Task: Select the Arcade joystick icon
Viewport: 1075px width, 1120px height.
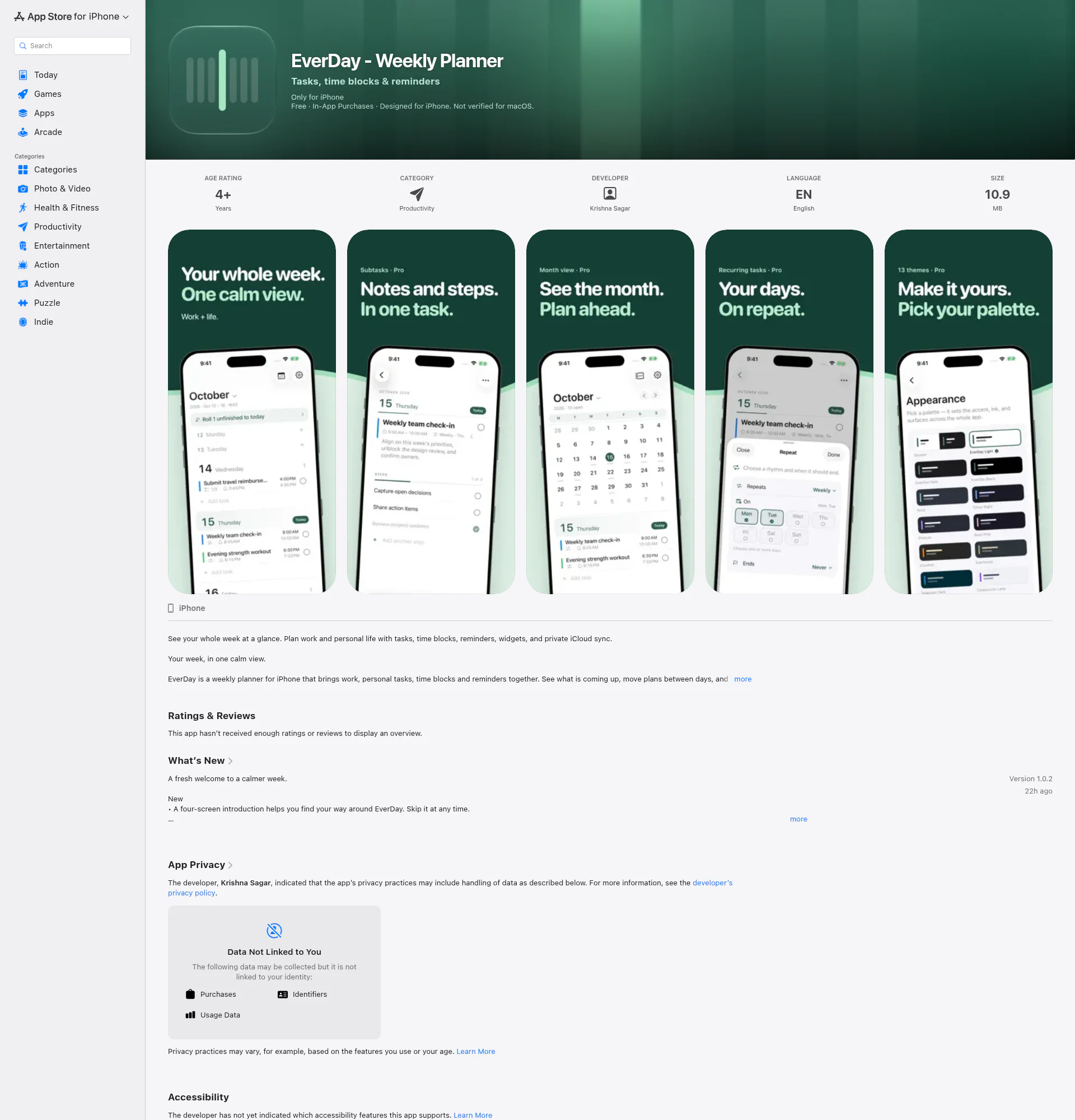Action: [x=23, y=132]
